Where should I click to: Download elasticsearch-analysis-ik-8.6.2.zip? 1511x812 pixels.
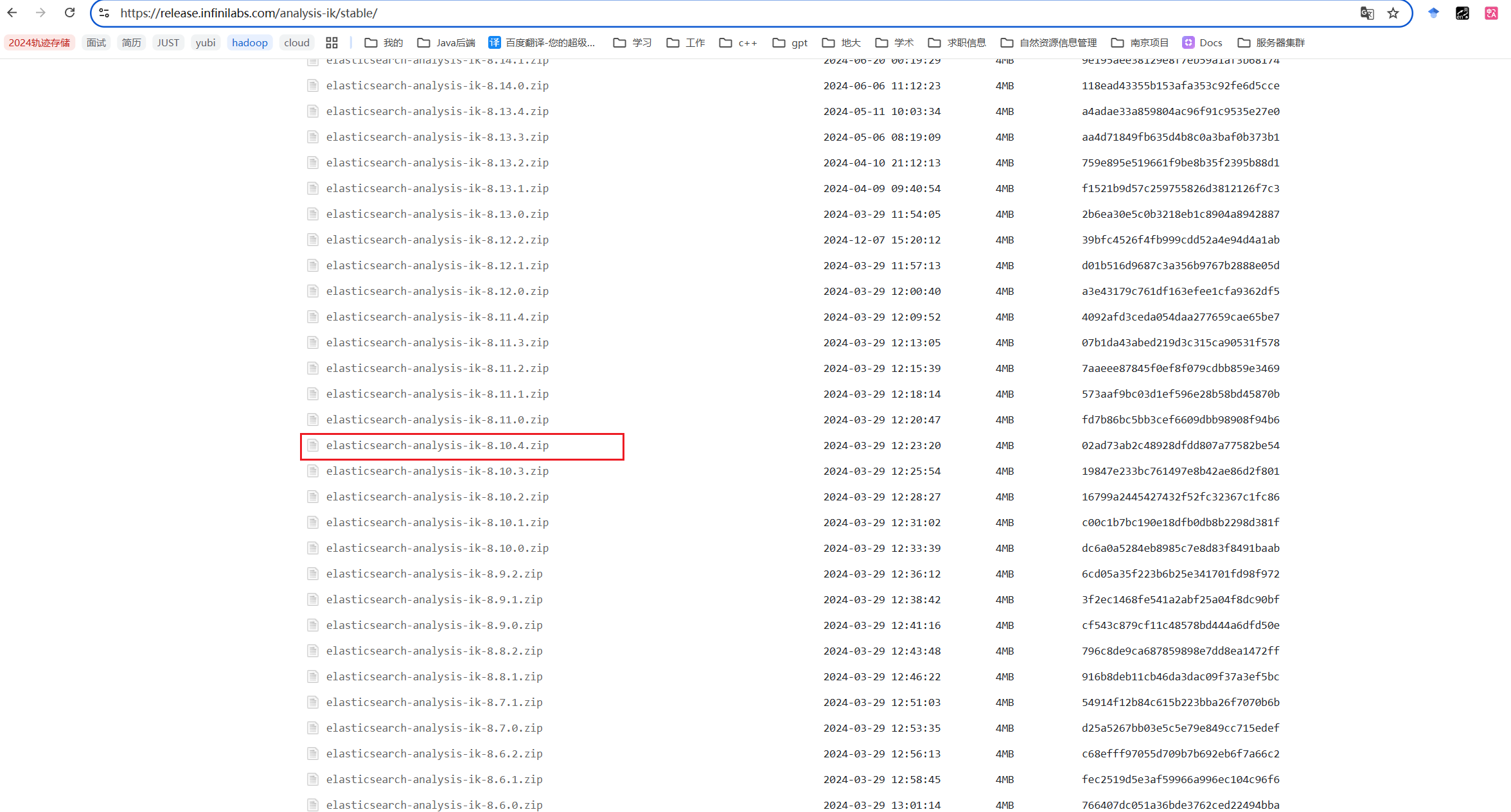(434, 754)
